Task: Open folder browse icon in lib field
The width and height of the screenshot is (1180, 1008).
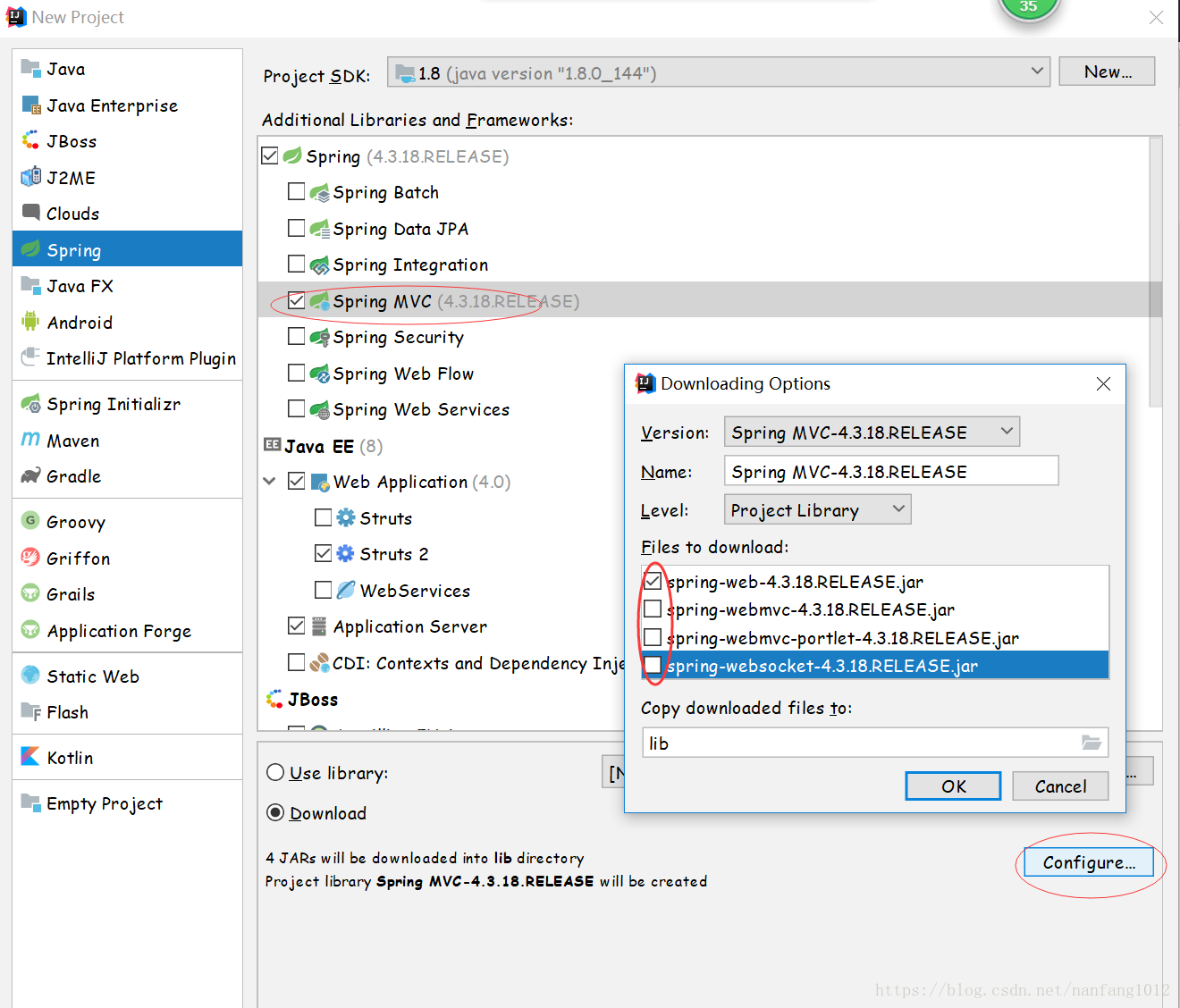Action: coord(1091,743)
